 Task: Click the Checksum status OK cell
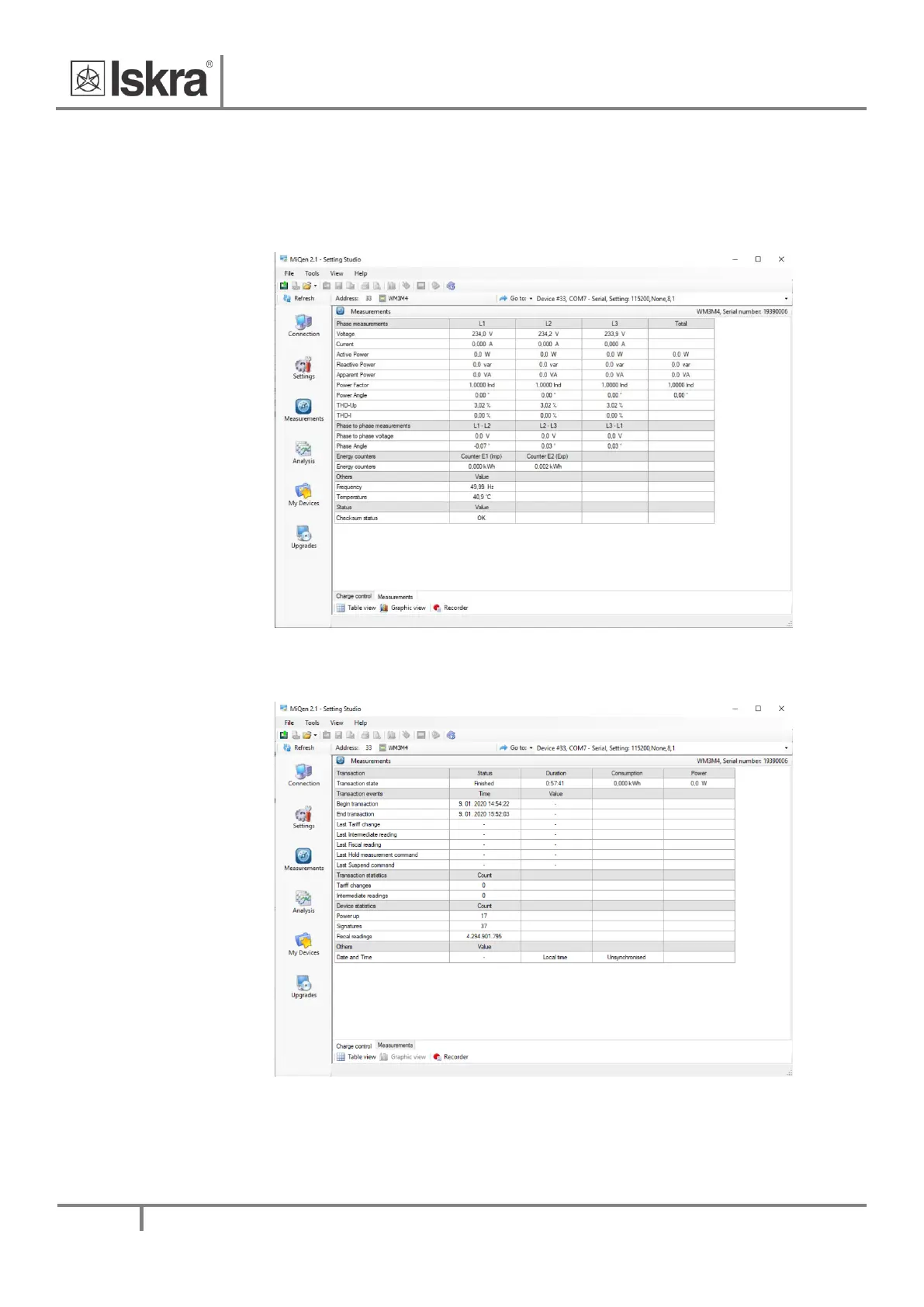click(483, 518)
